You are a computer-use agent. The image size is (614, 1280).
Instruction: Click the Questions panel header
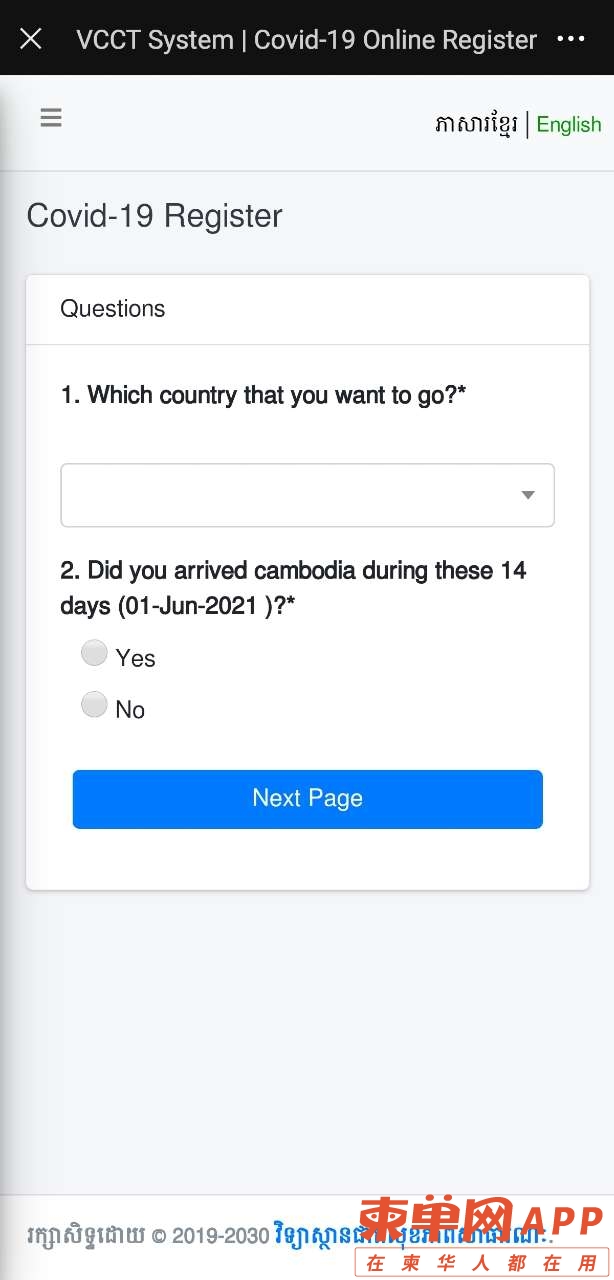coord(307,309)
